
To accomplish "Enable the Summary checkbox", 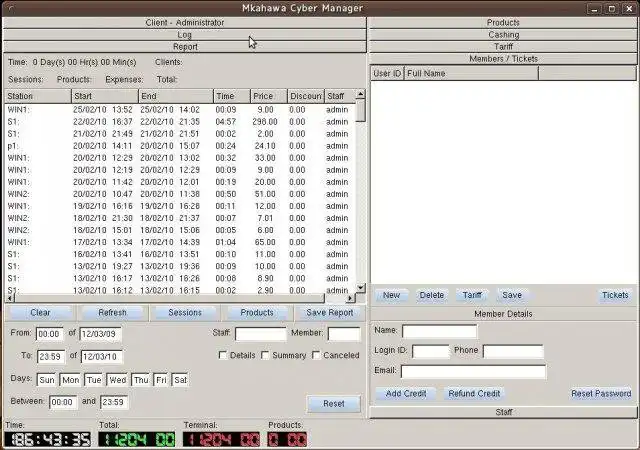I will coord(265,355).
